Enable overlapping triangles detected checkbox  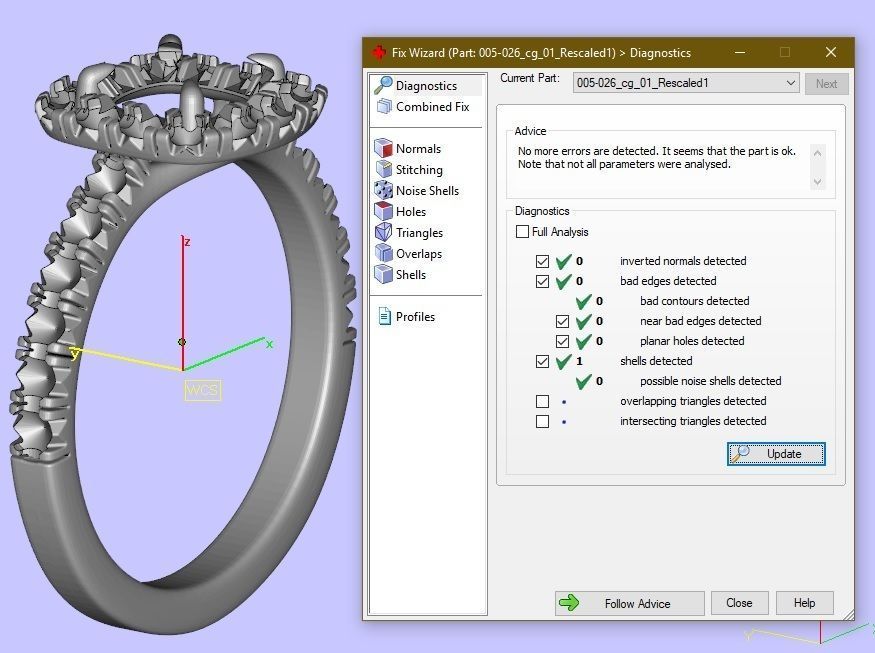click(x=542, y=401)
